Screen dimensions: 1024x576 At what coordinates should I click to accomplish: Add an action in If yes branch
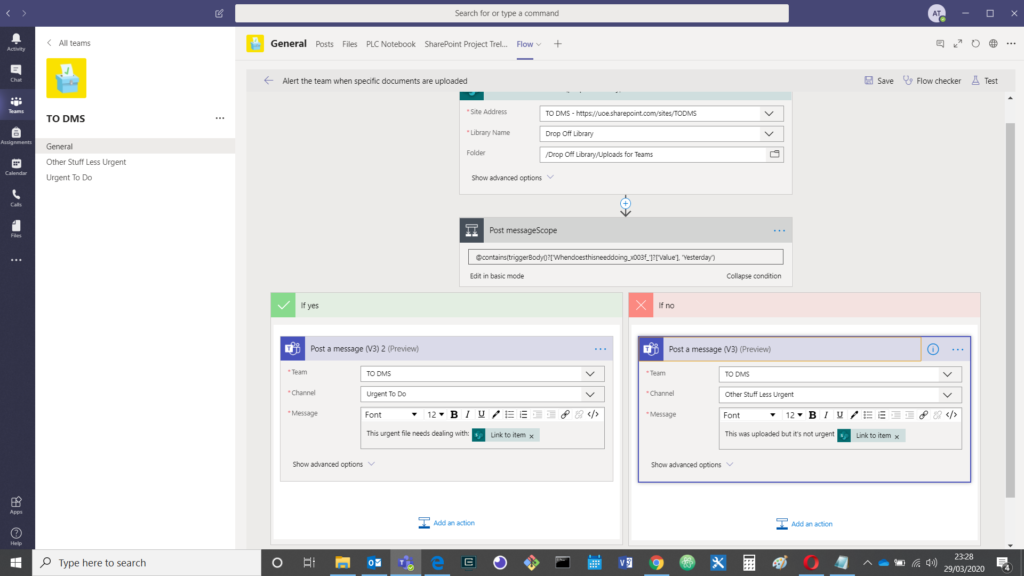tap(447, 522)
